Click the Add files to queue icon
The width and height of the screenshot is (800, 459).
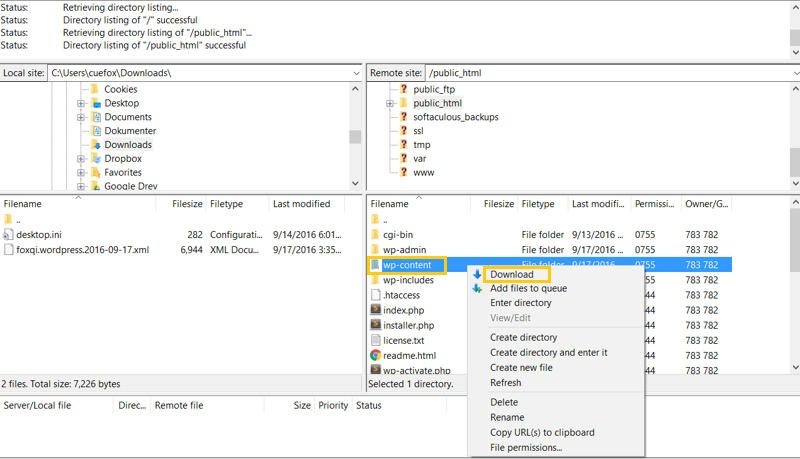tap(477, 289)
